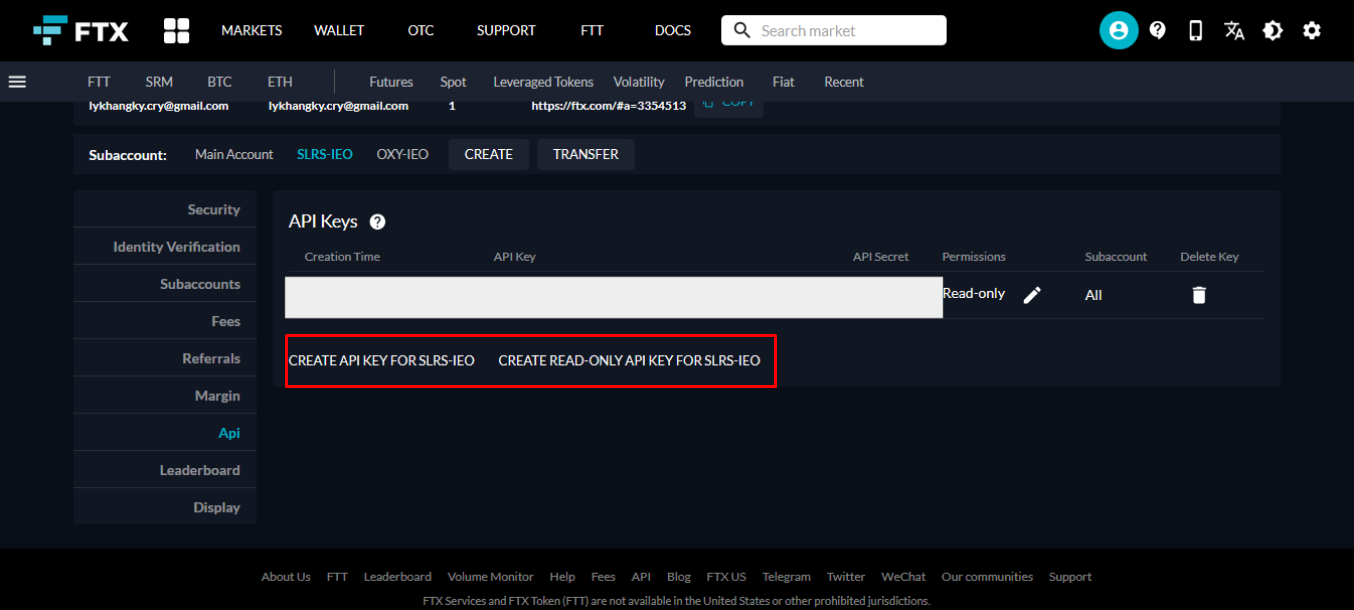Delete the API key with trash icon

point(1199,295)
